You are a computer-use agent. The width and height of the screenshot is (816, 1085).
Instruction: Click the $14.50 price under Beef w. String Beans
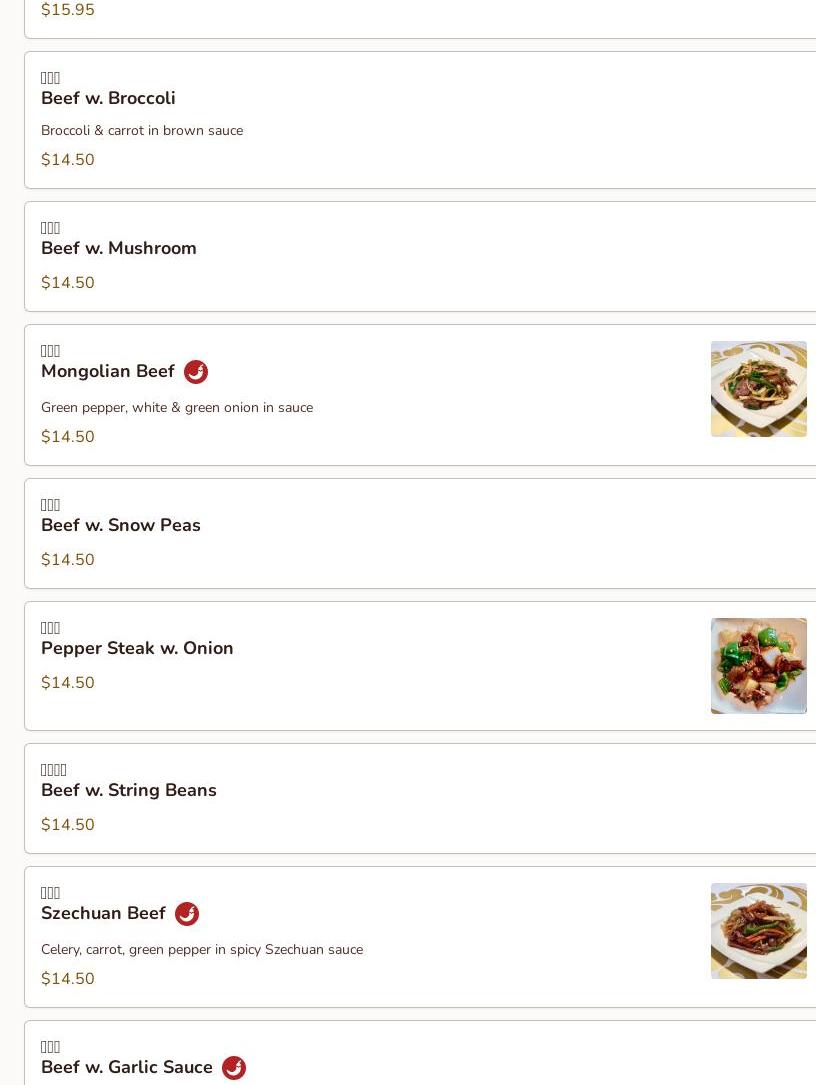tap(68, 824)
